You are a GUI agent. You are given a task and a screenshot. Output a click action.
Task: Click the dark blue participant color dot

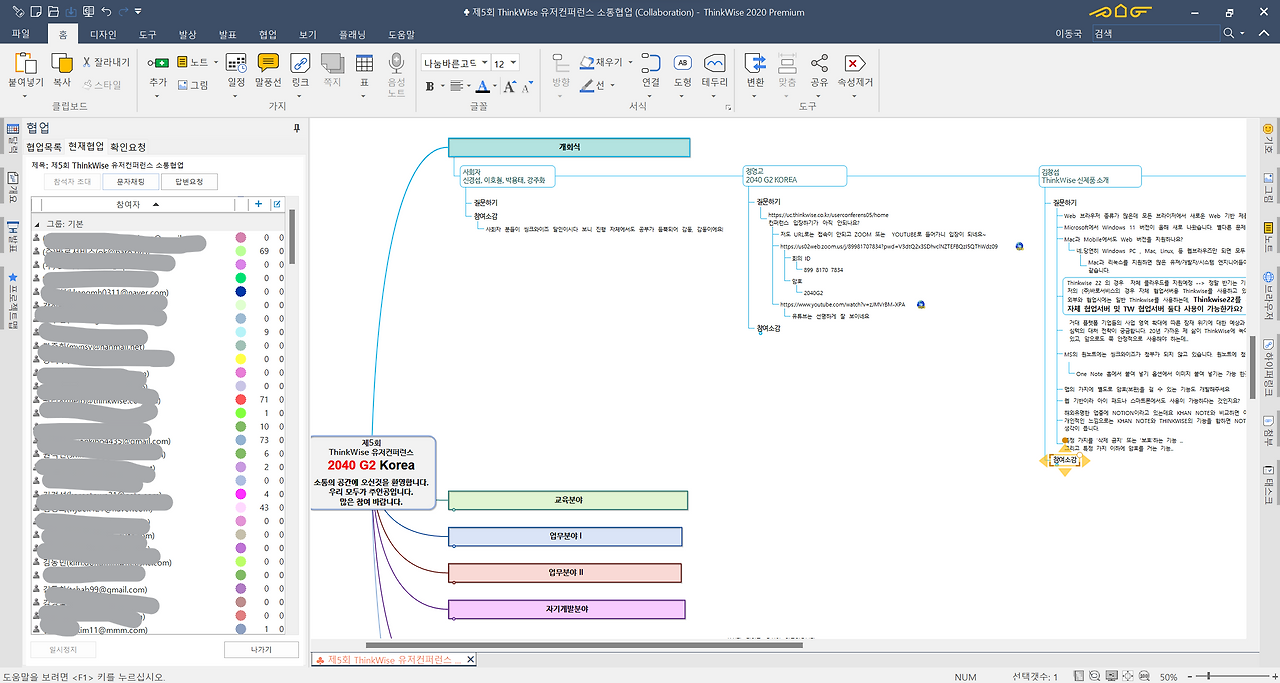click(241, 291)
